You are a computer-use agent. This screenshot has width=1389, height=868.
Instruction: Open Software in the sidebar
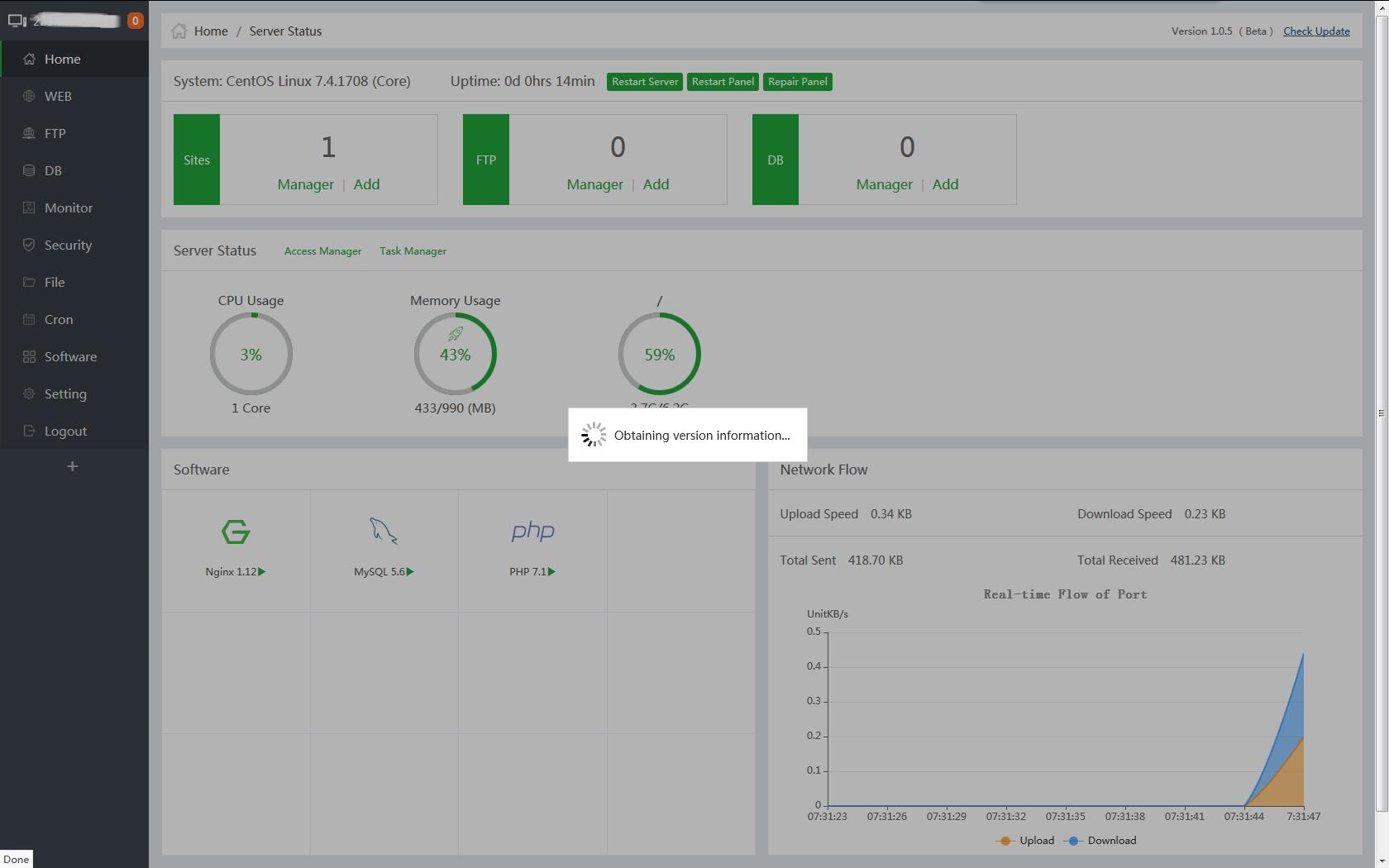tap(74, 356)
